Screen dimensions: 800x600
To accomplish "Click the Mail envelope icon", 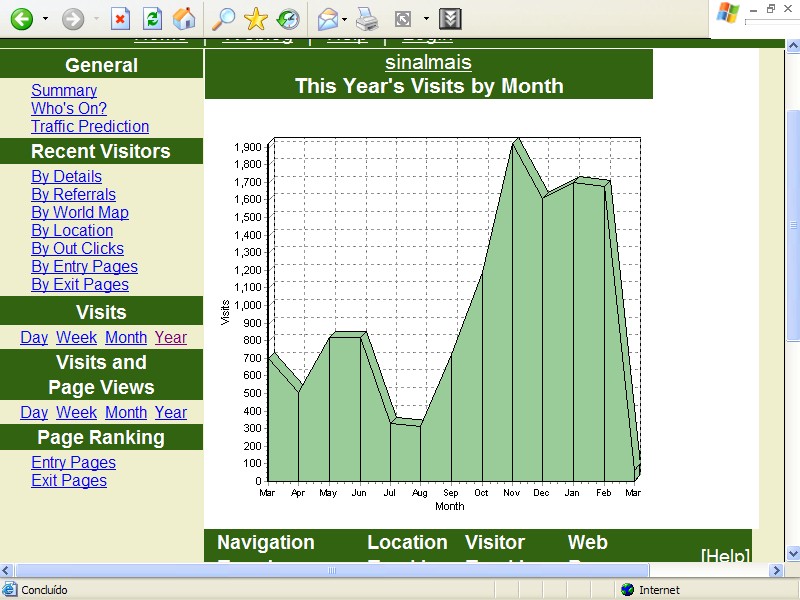I will 328,19.
